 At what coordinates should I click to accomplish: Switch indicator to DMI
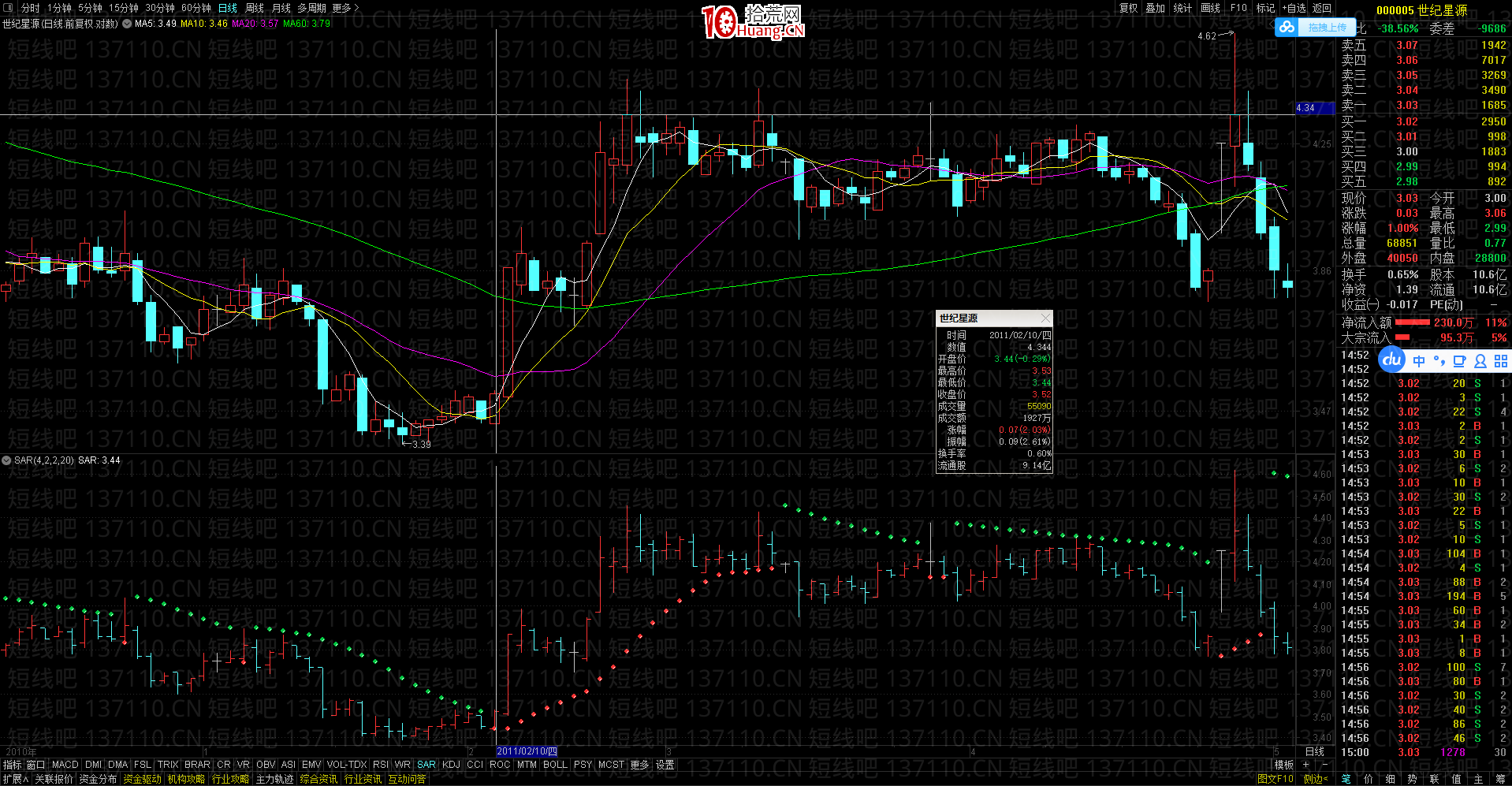point(94,765)
